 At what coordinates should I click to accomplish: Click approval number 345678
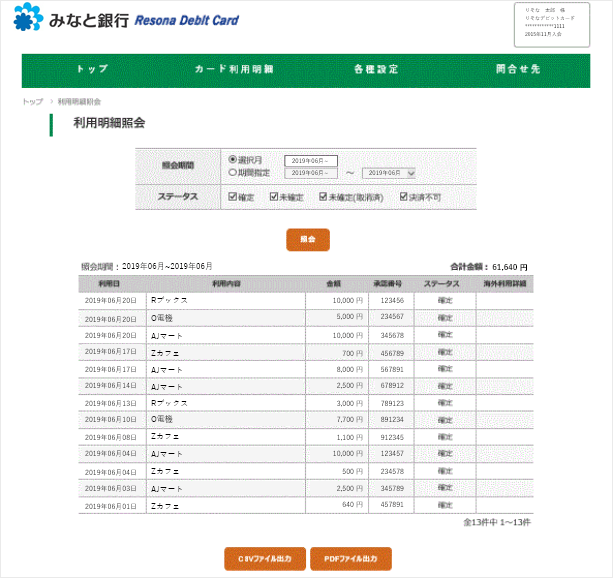tap(392, 336)
